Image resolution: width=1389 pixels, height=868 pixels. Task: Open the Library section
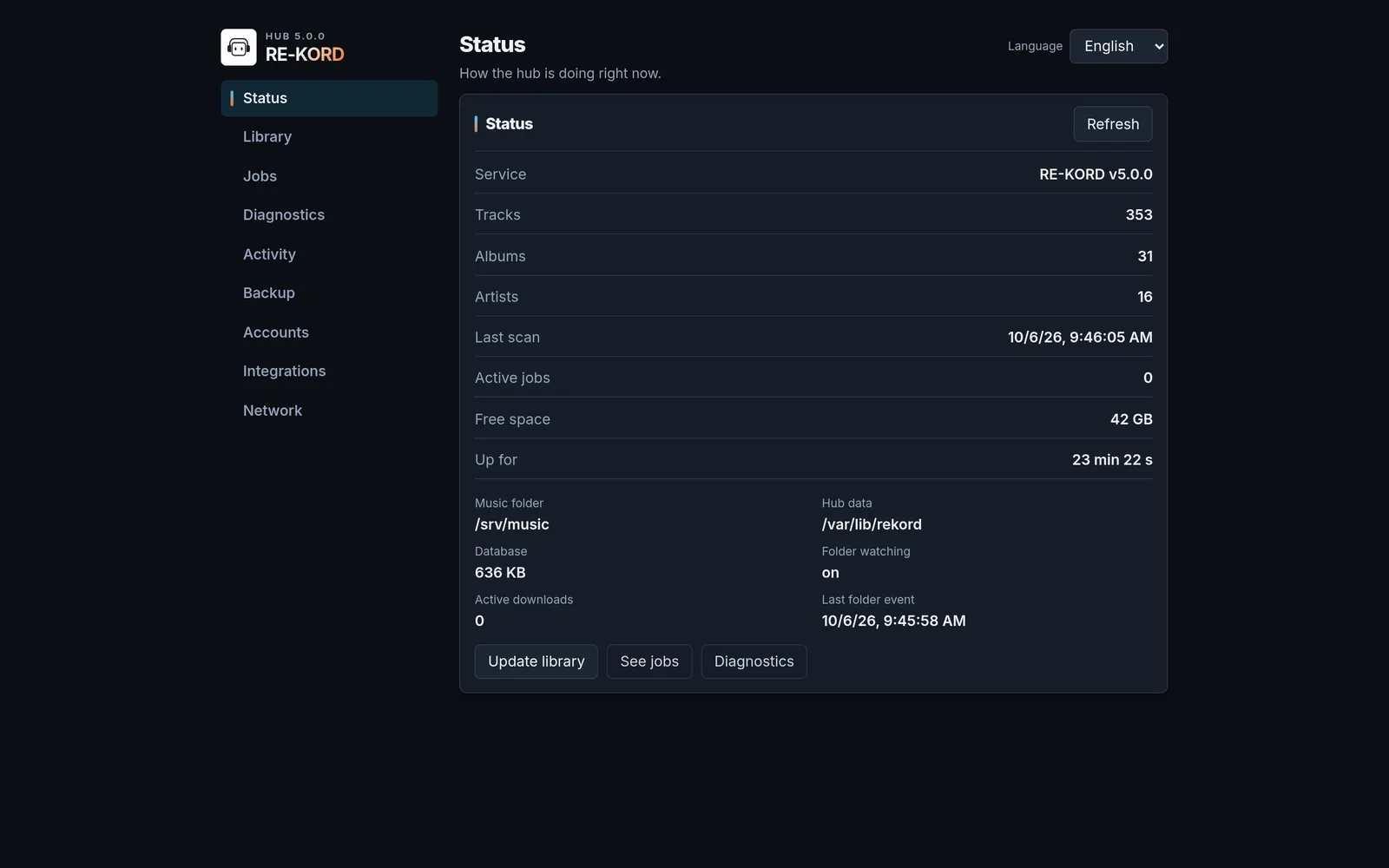pos(329,137)
